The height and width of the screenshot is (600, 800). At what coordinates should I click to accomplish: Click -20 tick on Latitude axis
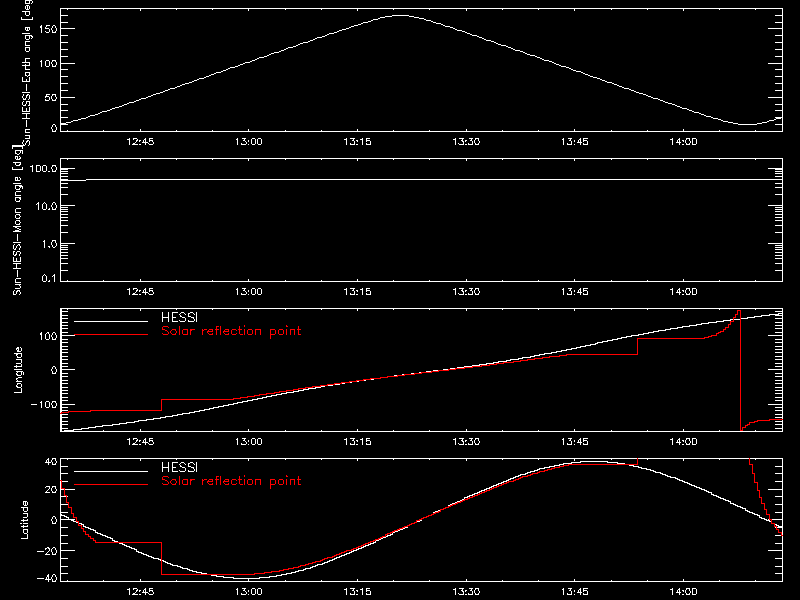click(47, 551)
